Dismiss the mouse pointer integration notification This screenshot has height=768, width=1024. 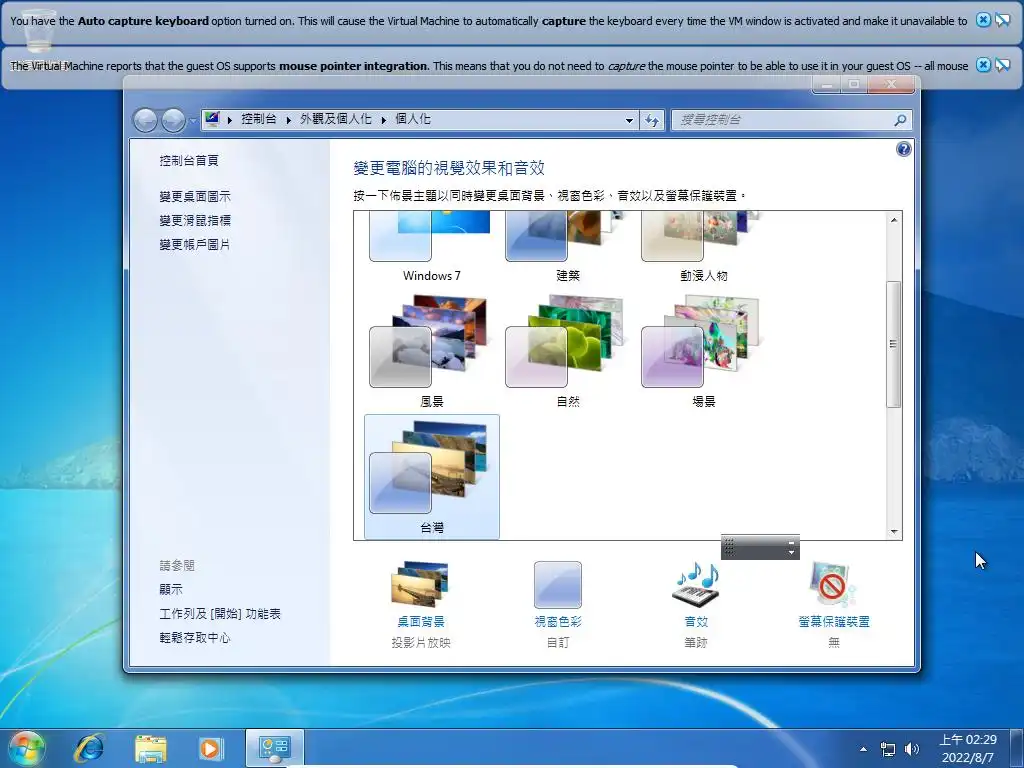coord(983,65)
